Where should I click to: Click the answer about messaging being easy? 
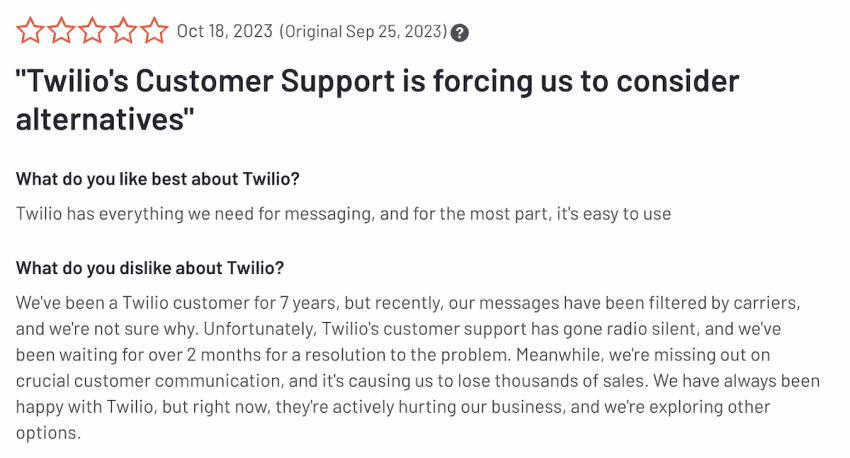[343, 214]
